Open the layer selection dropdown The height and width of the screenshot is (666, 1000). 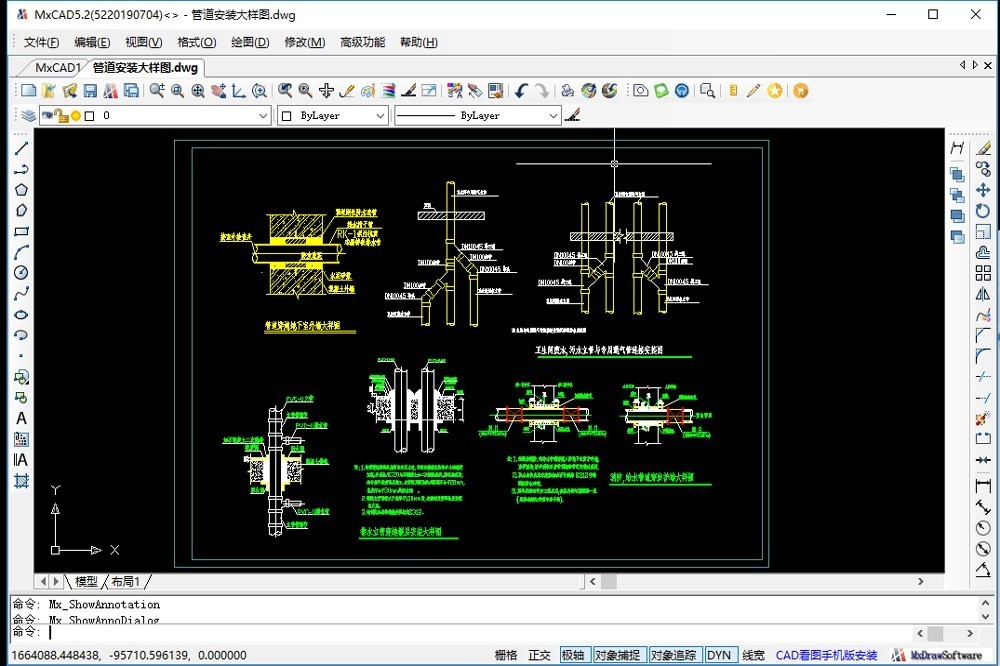[x=263, y=116]
